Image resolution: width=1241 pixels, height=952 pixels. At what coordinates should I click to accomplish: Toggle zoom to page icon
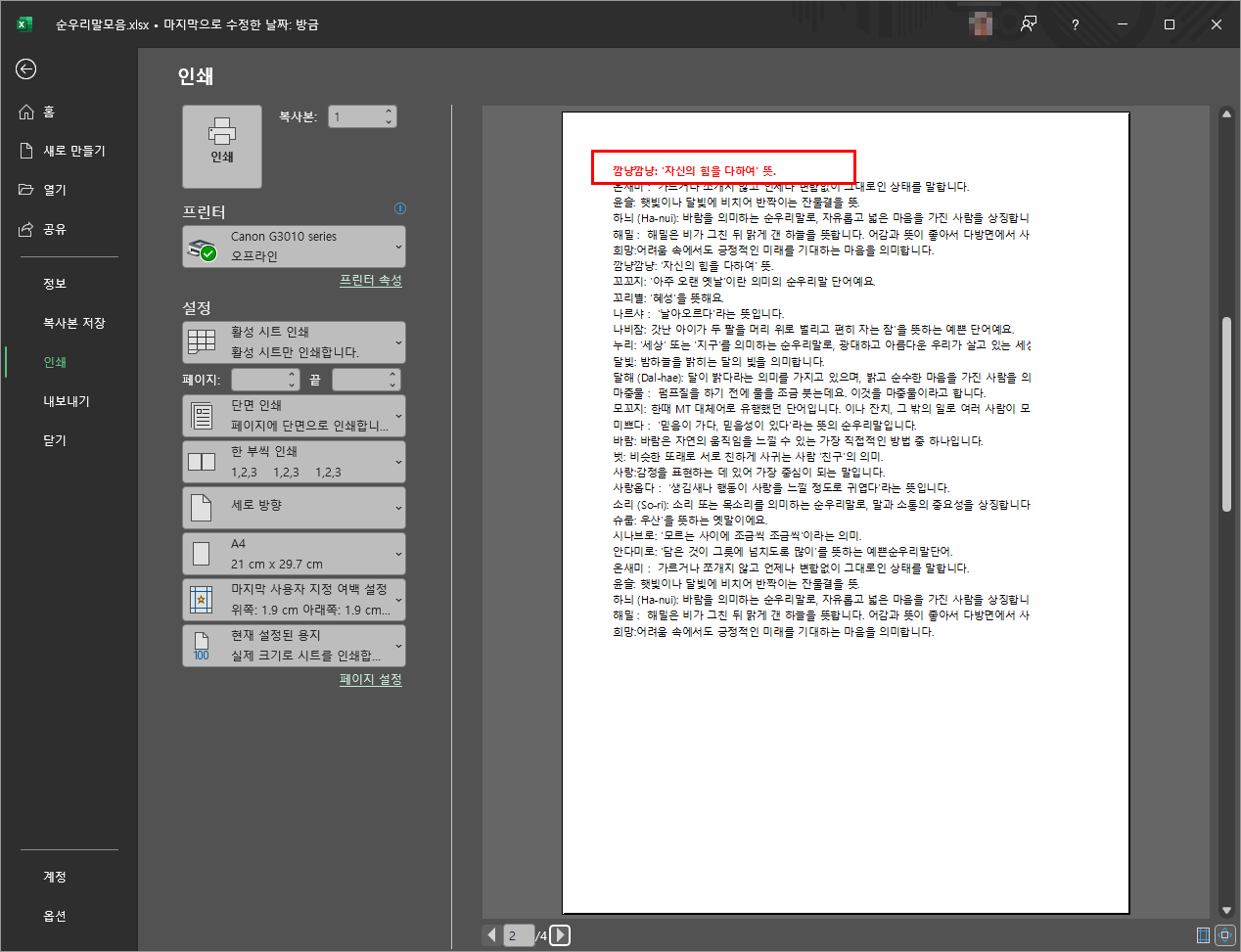point(1224,935)
